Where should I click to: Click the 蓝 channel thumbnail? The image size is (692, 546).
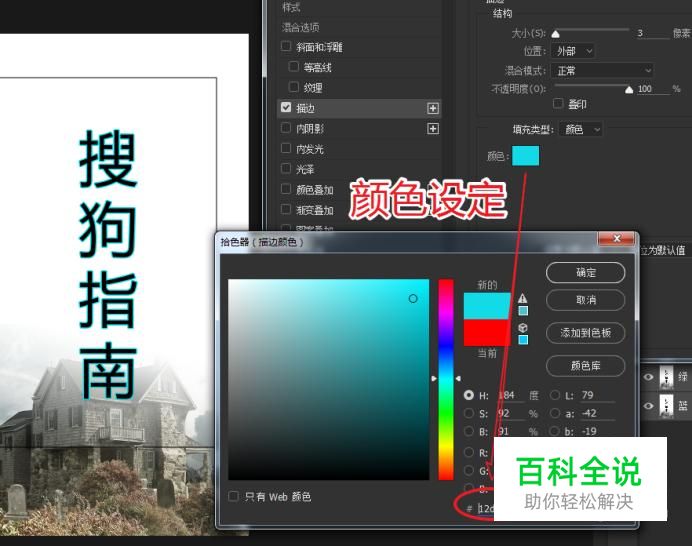click(x=666, y=405)
